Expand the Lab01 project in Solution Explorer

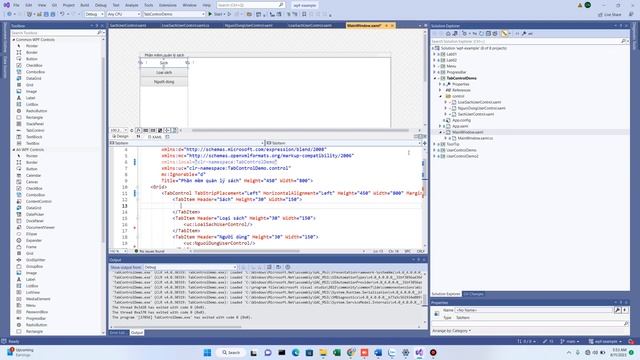click(435, 54)
